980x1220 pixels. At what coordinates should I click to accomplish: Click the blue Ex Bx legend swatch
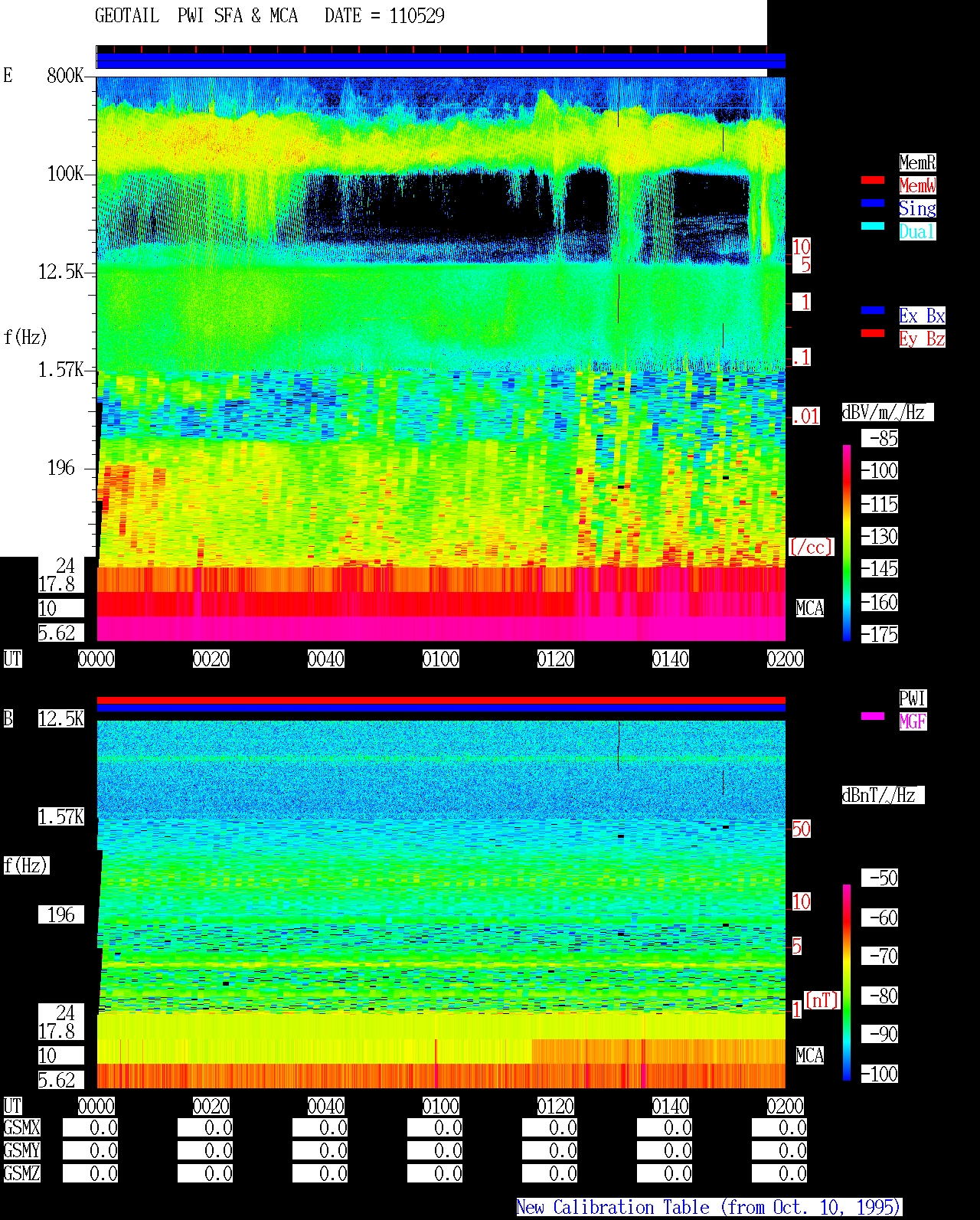[873, 310]
